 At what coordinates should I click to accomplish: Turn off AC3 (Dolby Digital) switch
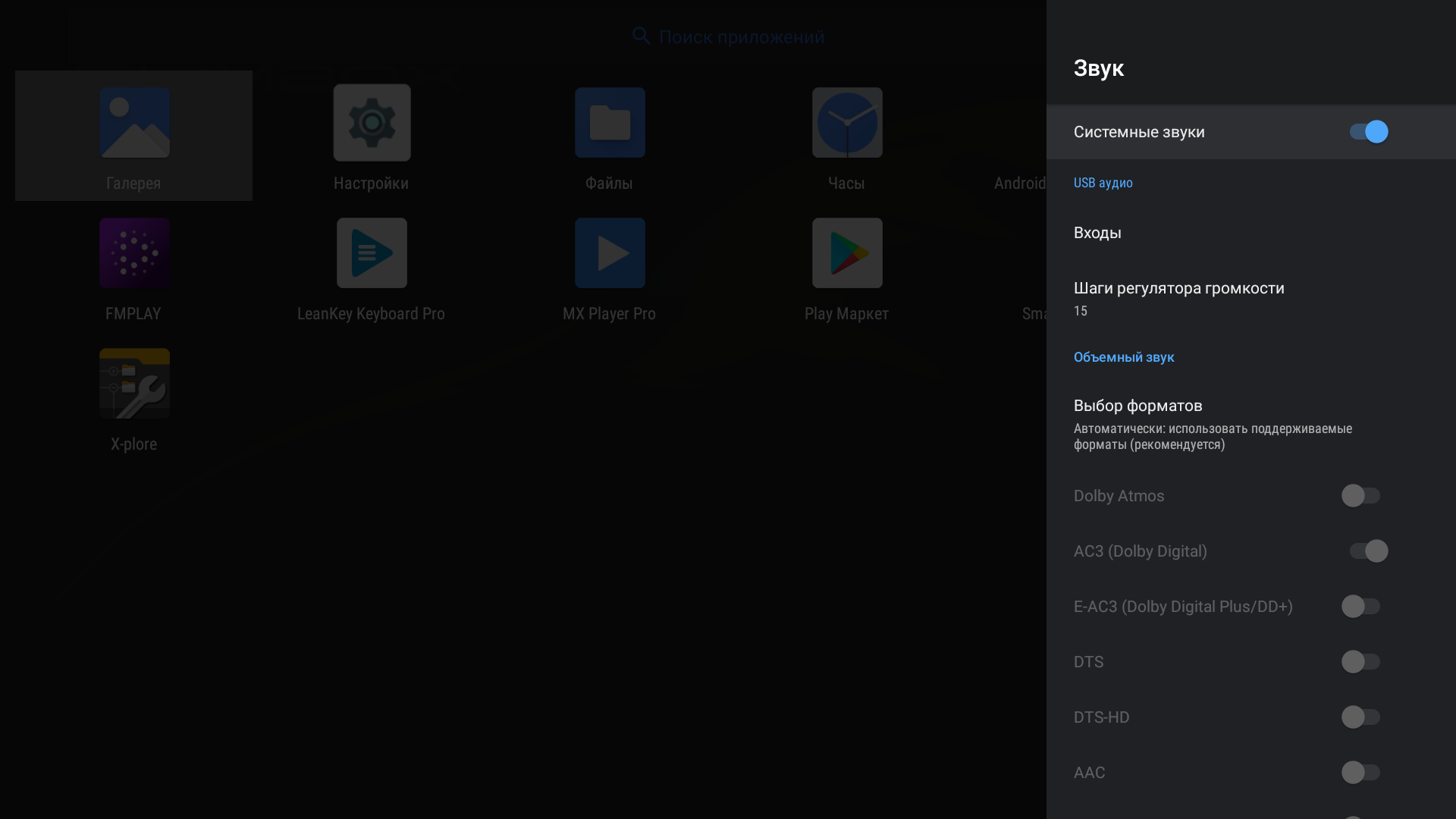click(x=1368, y=551)
